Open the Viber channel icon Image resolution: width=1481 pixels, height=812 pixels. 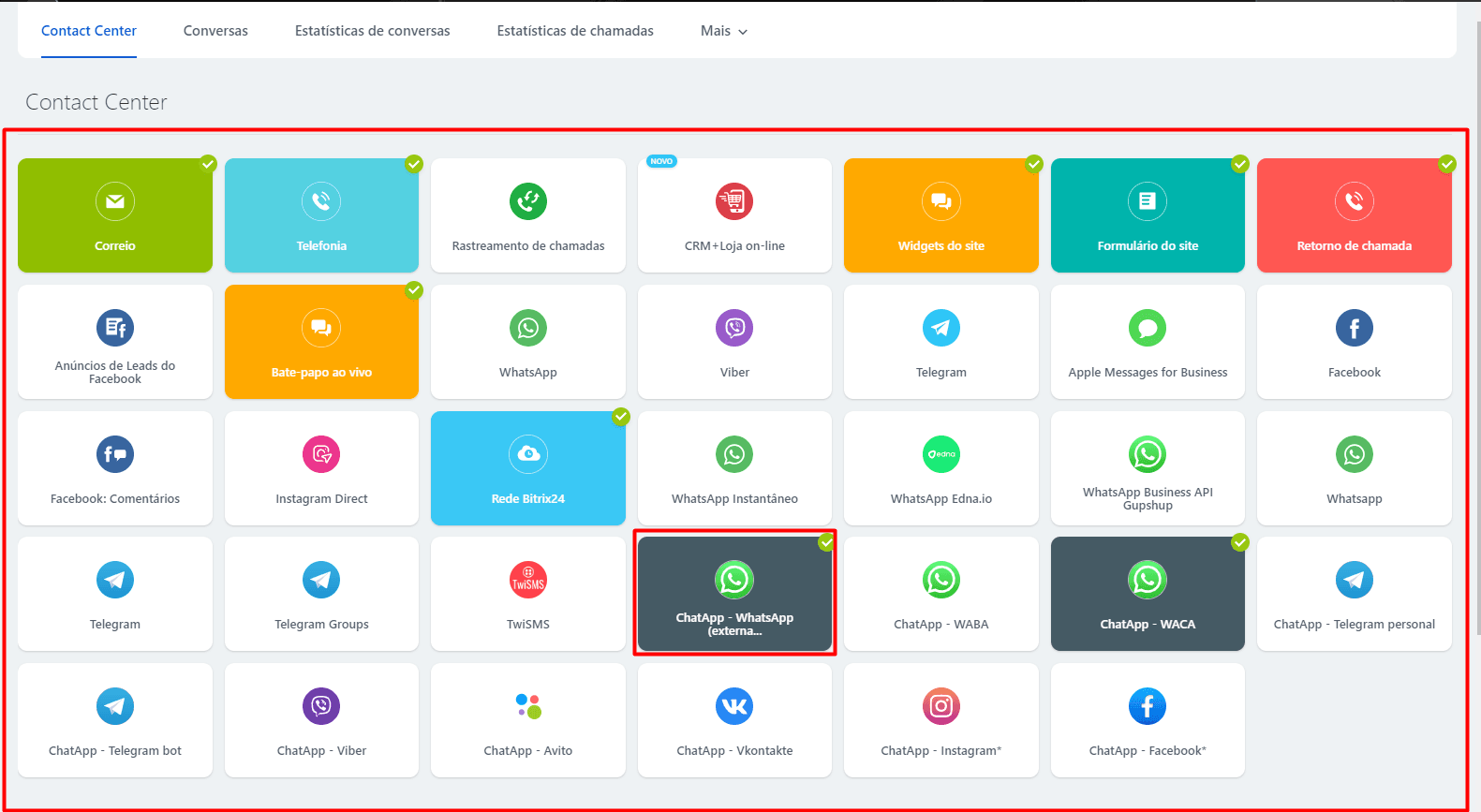(734, 328)
